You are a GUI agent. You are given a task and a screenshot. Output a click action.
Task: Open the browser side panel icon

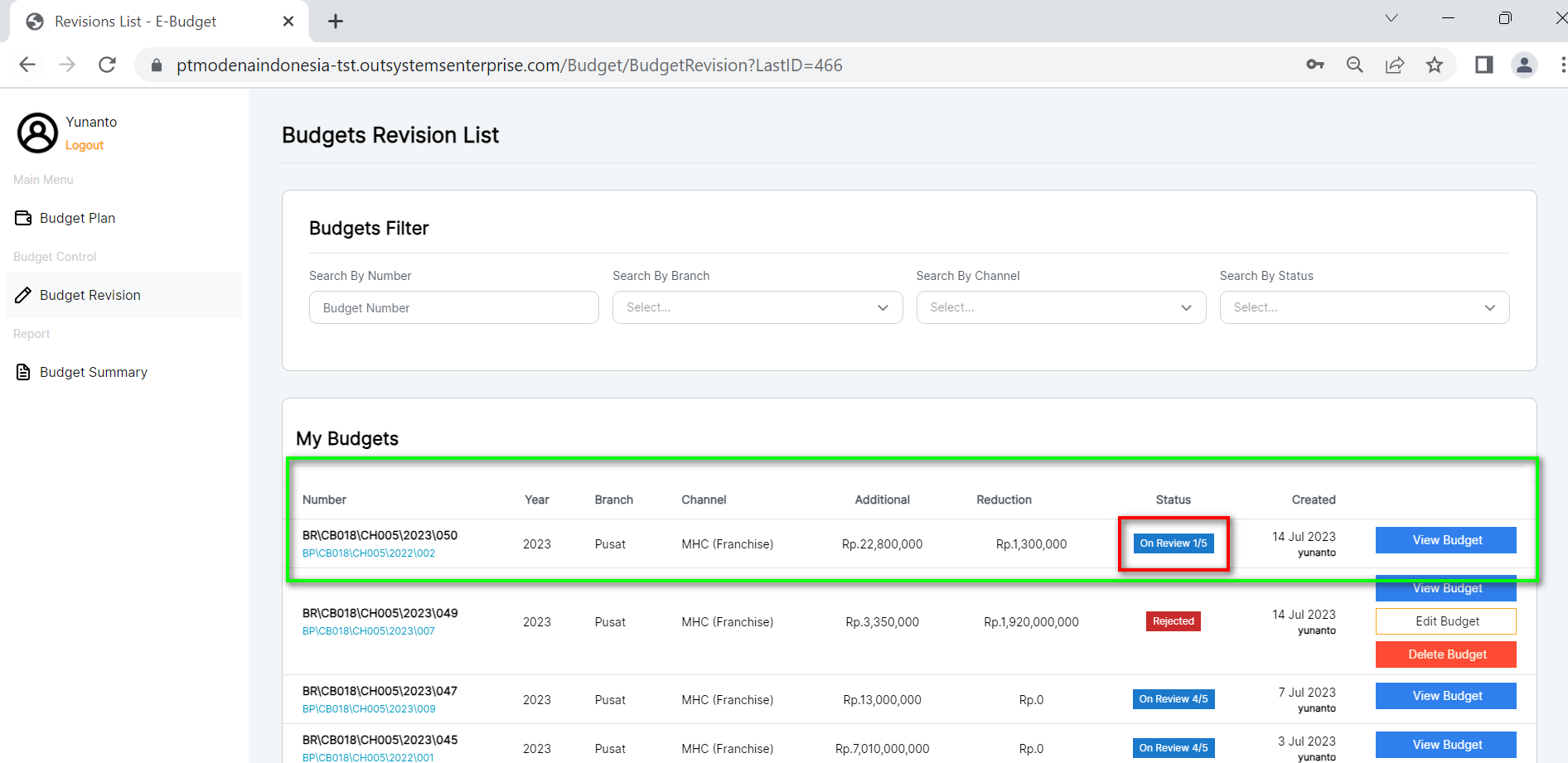pos(1483,65)
